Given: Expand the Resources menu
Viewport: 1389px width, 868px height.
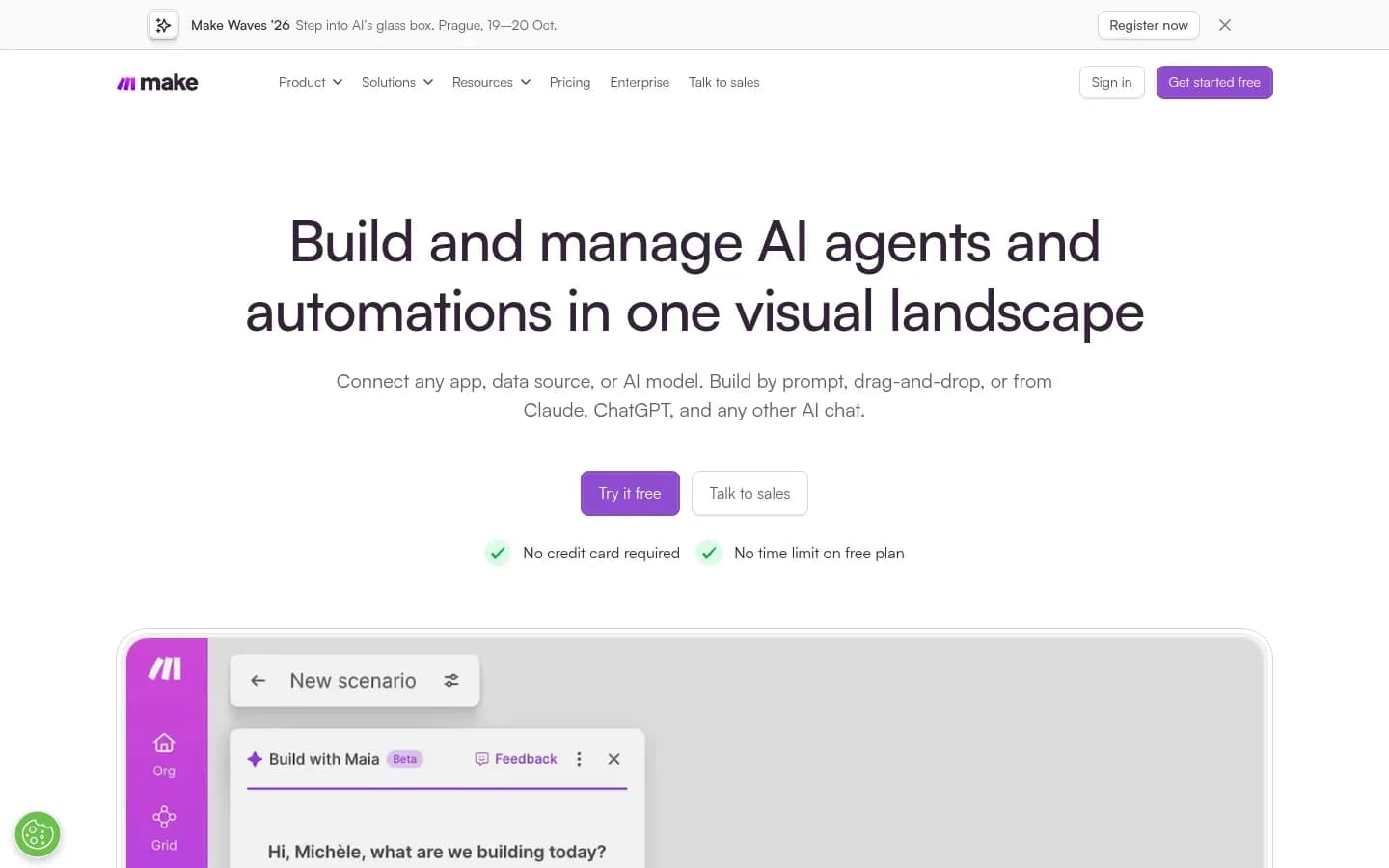Looking at the screenshot, I should pos(491,83).
